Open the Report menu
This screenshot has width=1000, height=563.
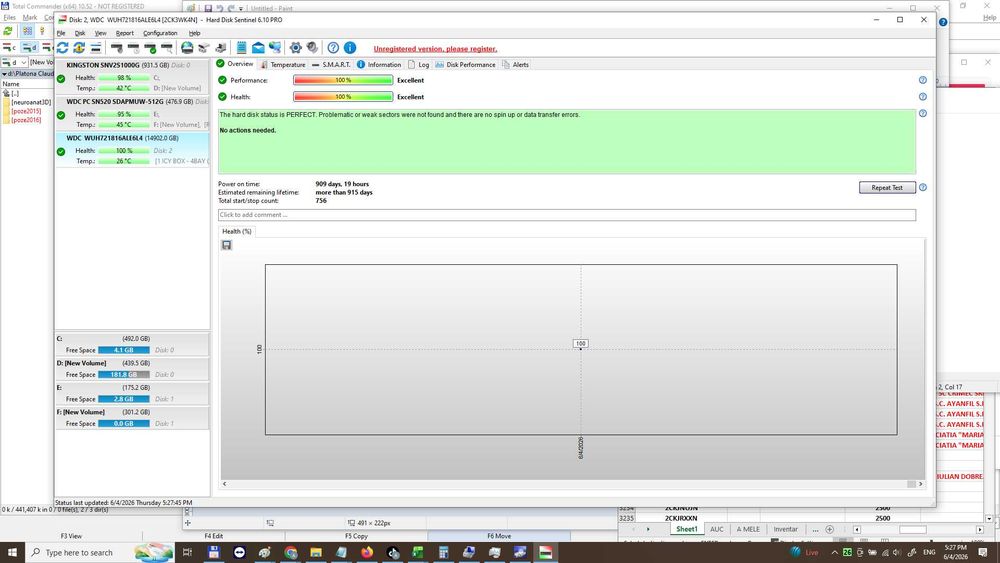pos(124,33)
